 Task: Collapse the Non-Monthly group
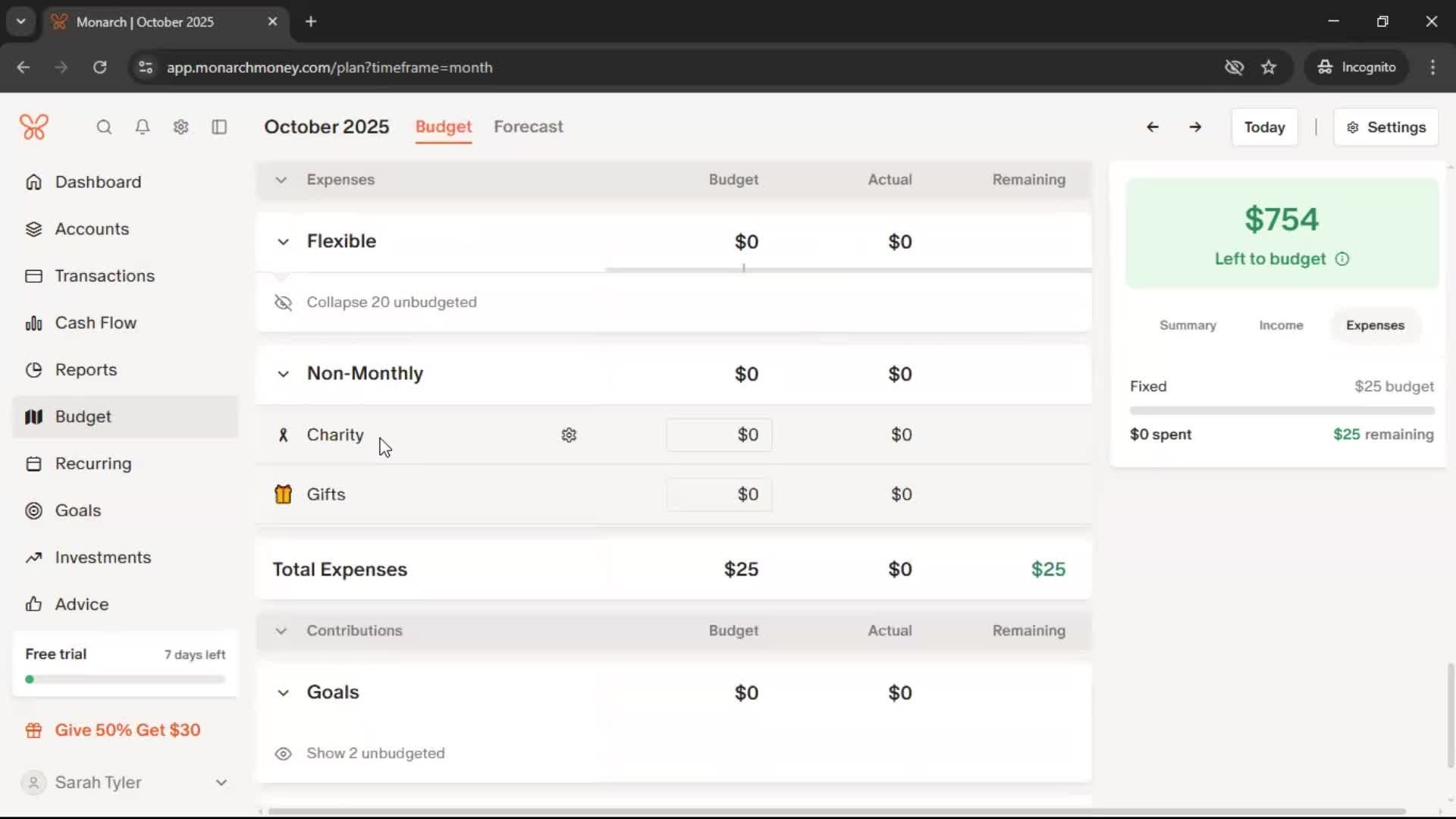click(283, 375)
